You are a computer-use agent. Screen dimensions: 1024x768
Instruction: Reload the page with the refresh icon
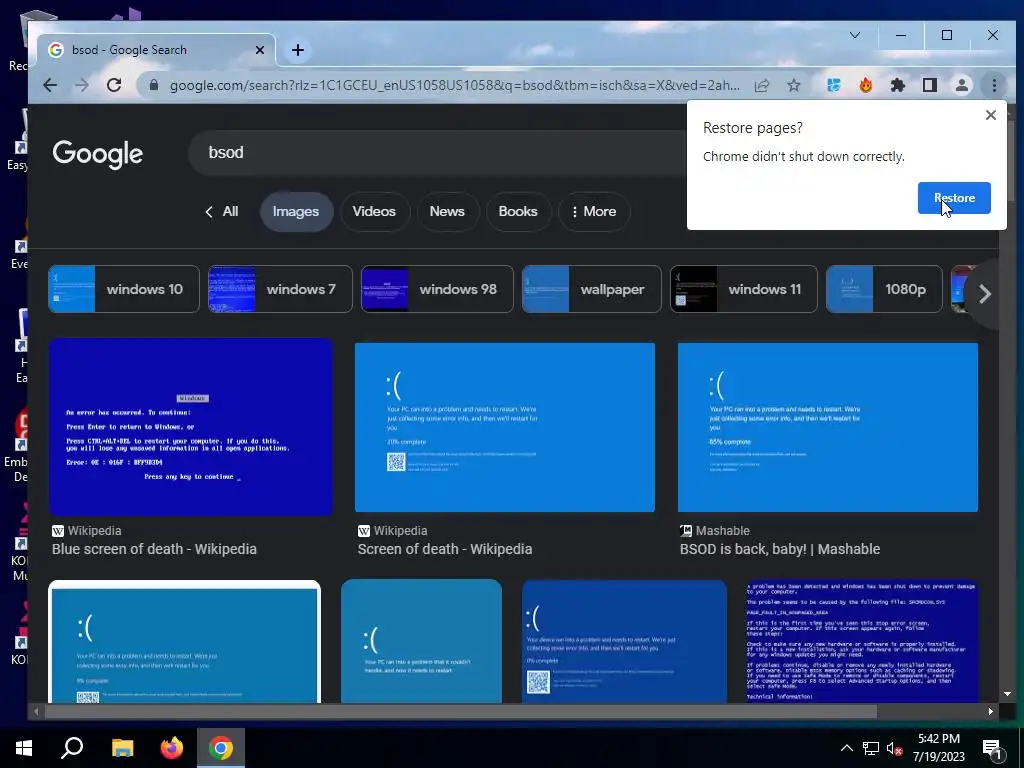point(114,86)
